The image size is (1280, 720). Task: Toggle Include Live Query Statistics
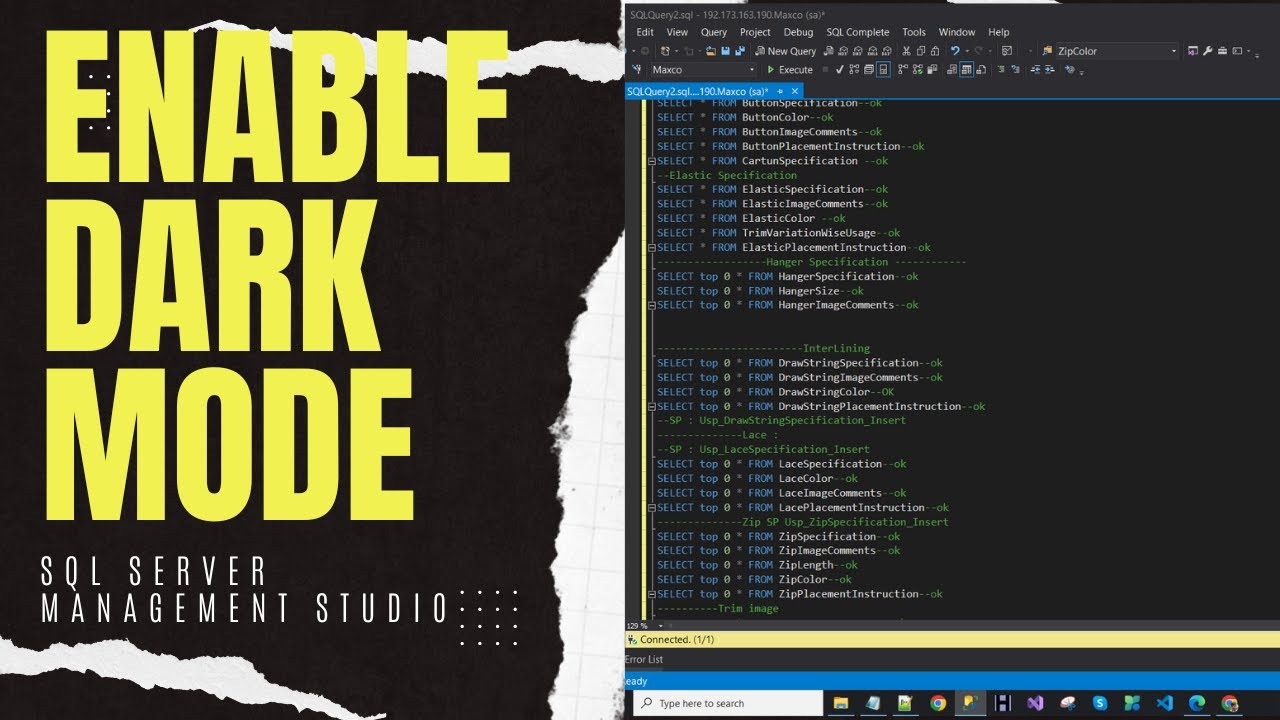(x=918, y=70)
